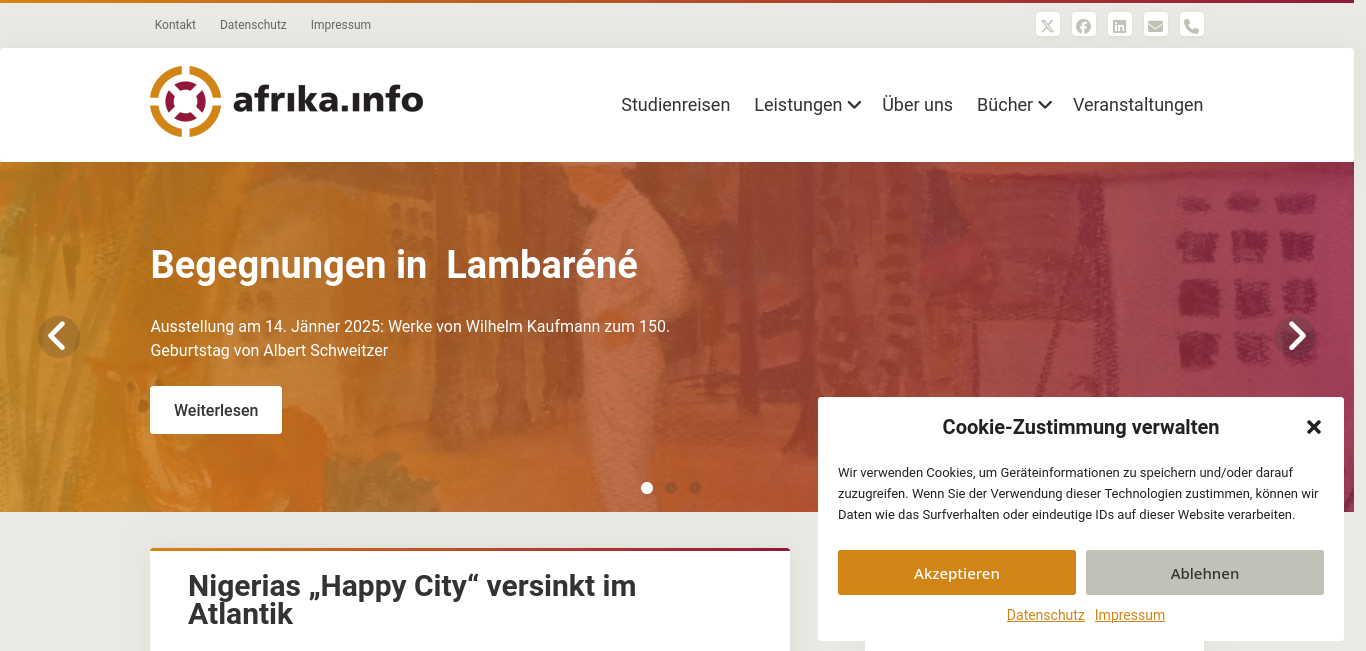This screenshot has width=1366, height=651.
Task: Expand the Bücher dropdown menu
Action: click(1014, 105)
